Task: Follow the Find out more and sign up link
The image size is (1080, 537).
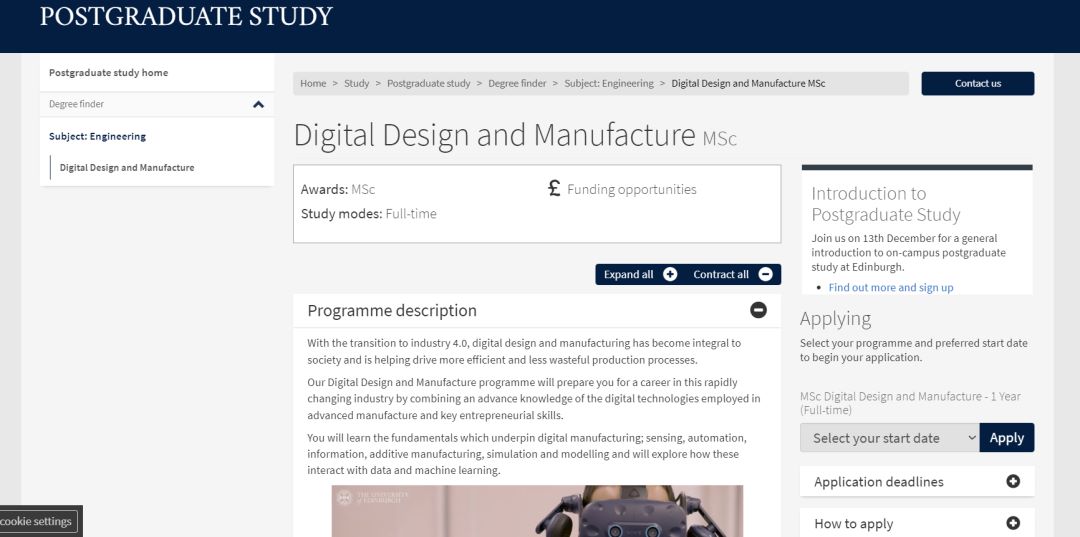Action: pyautogui.click(x=890, y=288)
